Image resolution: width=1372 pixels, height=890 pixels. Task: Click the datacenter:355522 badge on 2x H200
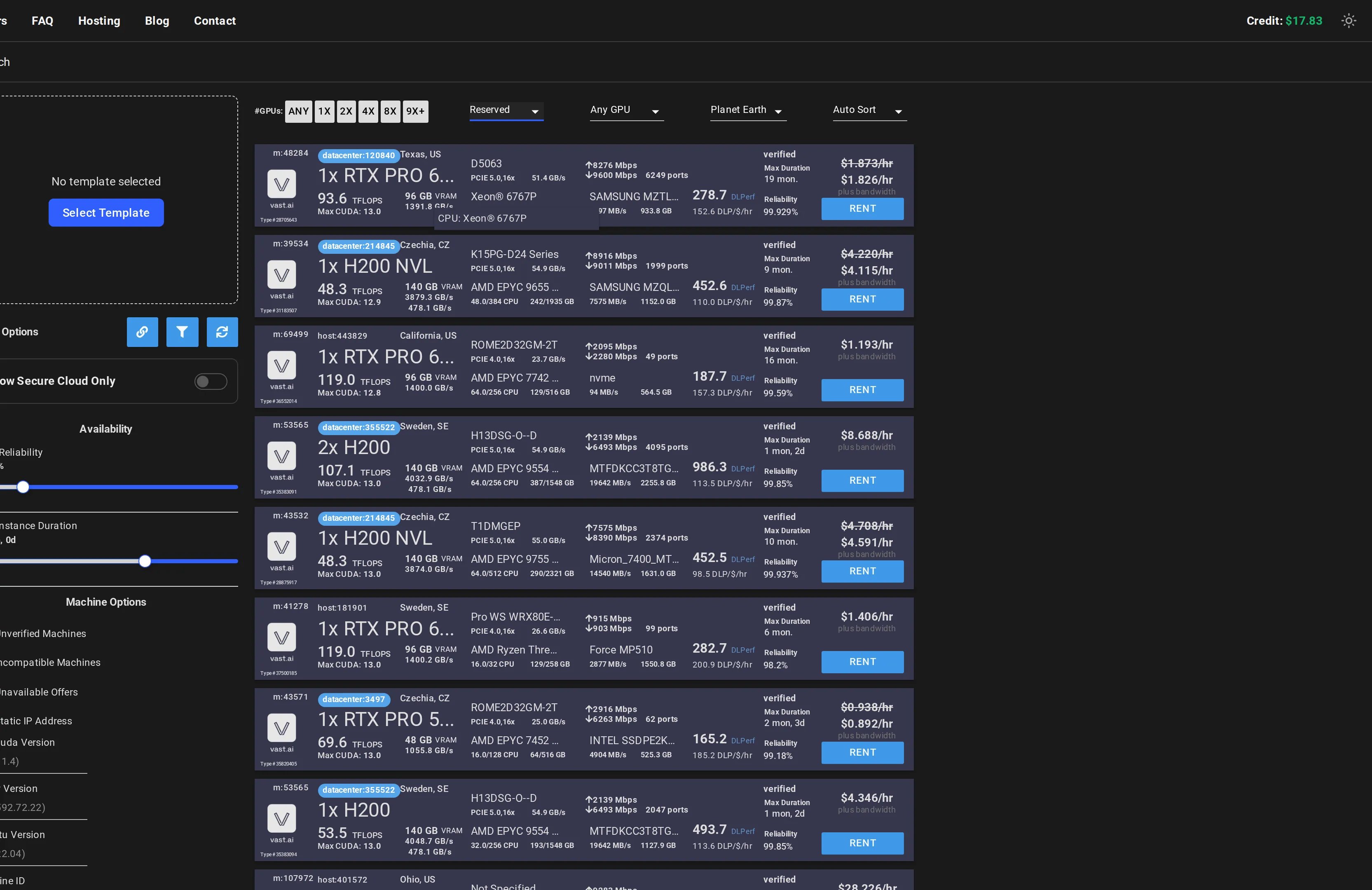(358, 427)
